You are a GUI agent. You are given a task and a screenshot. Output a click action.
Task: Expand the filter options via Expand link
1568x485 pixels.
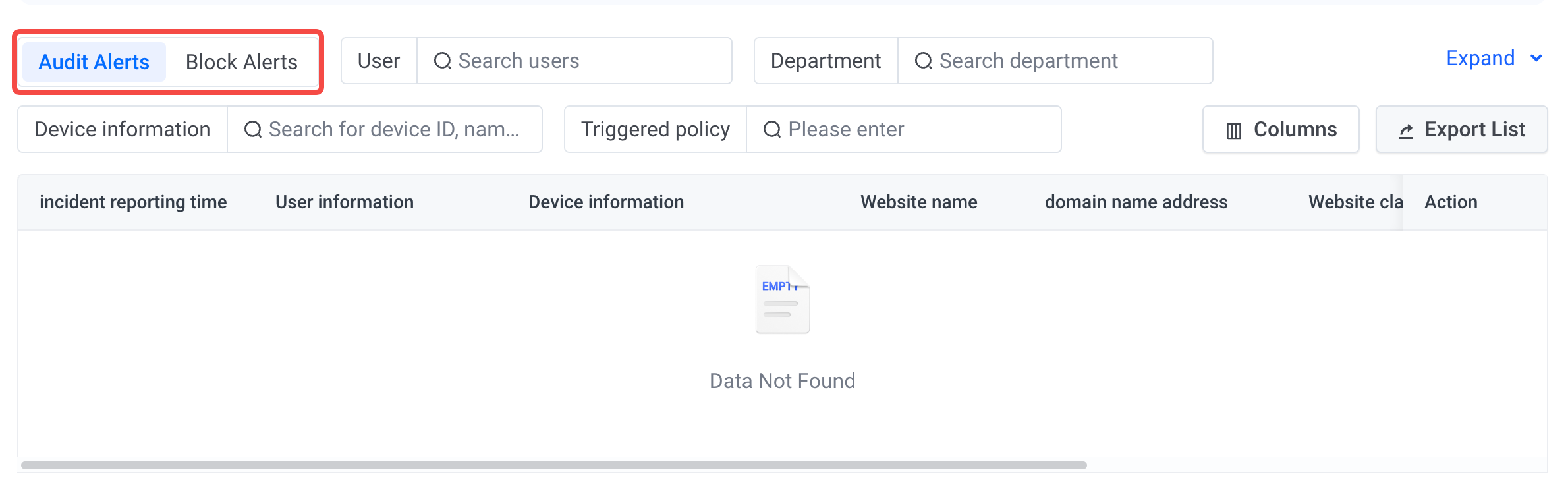(x=1480, y=59)
